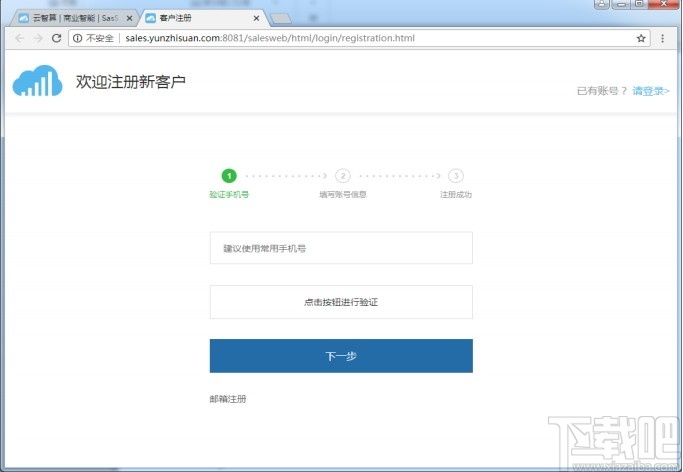The image size is (683, 472).
Task: Switch to 邮箱注册 link
Action: tap(228, 399)
